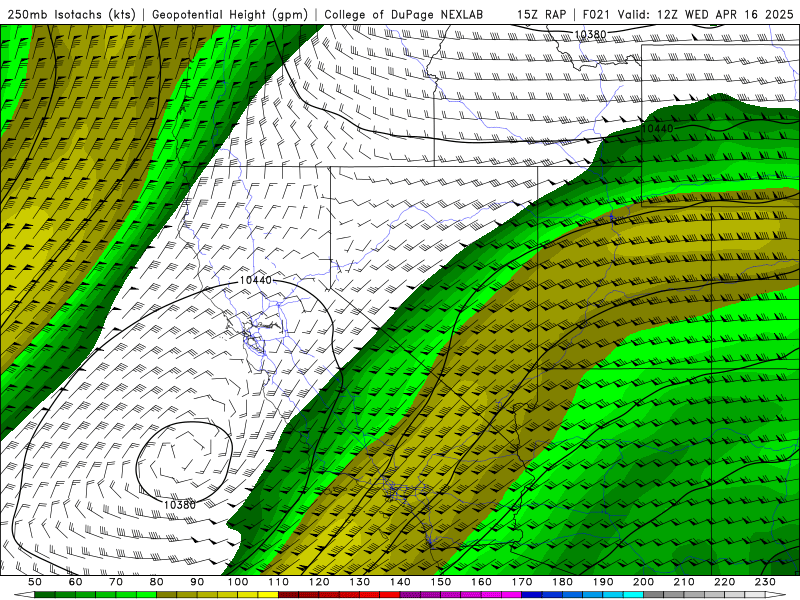This screenshot has height=600, width=800.
Task: Click the cyan swatch bordering the gray segment
Action: click(x=633, y=595)
